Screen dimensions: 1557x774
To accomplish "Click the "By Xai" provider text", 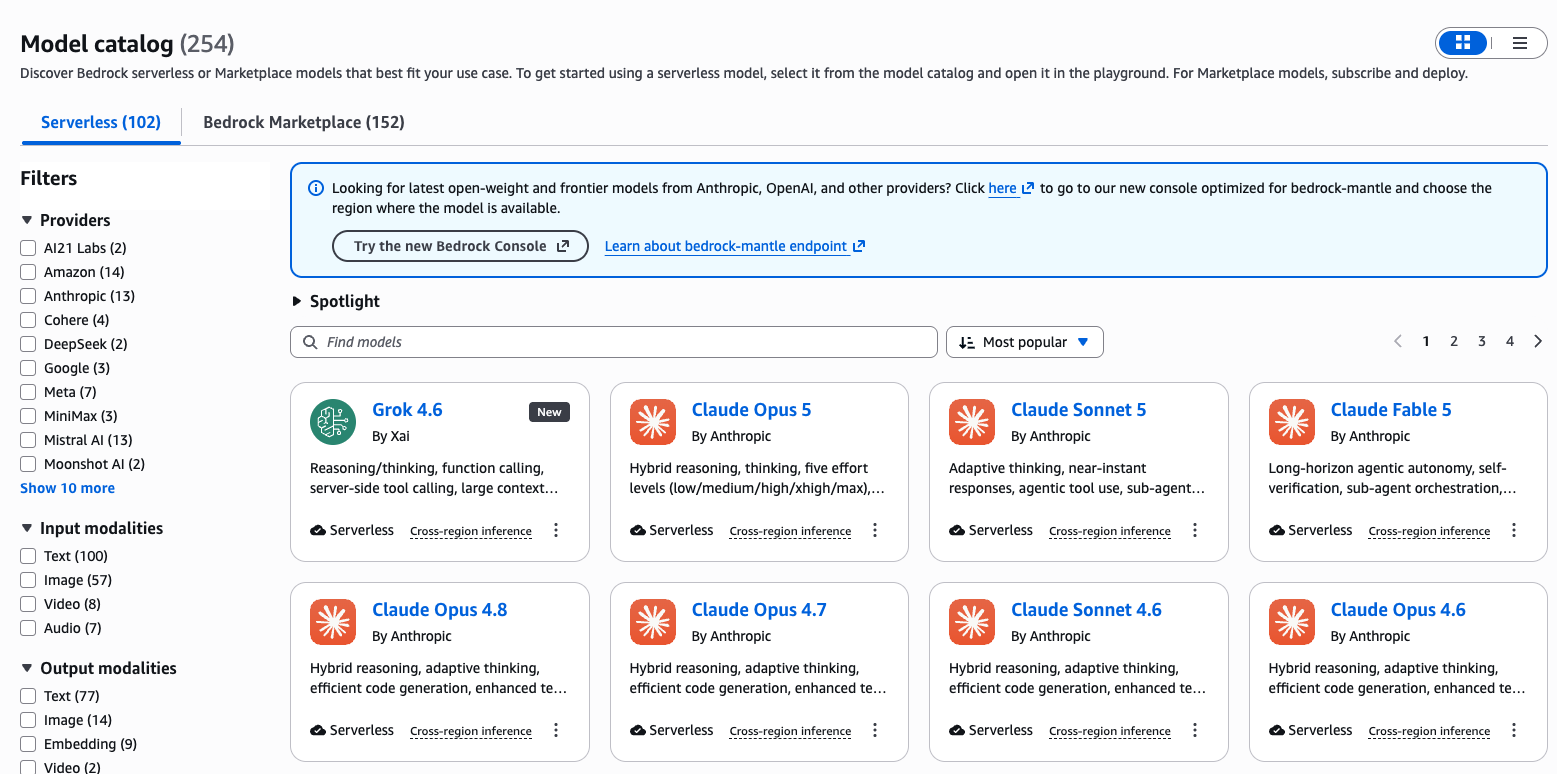I will click(391, 436).
